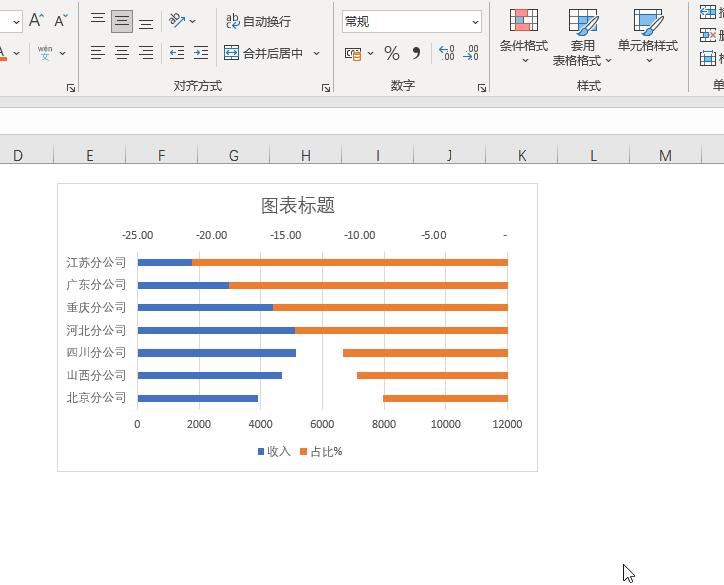Select column F header
The height and width of the screenshot is (585, 724).
162,156
